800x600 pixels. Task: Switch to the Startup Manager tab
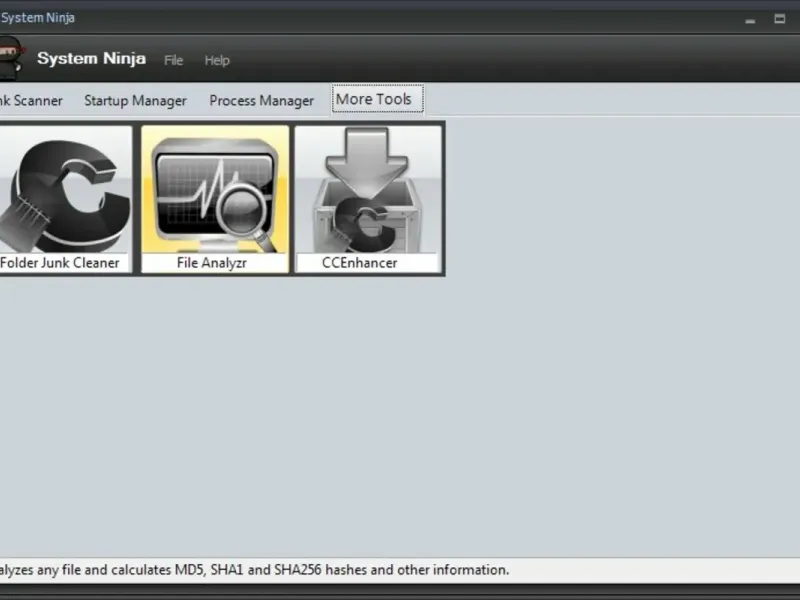point(135,101)
